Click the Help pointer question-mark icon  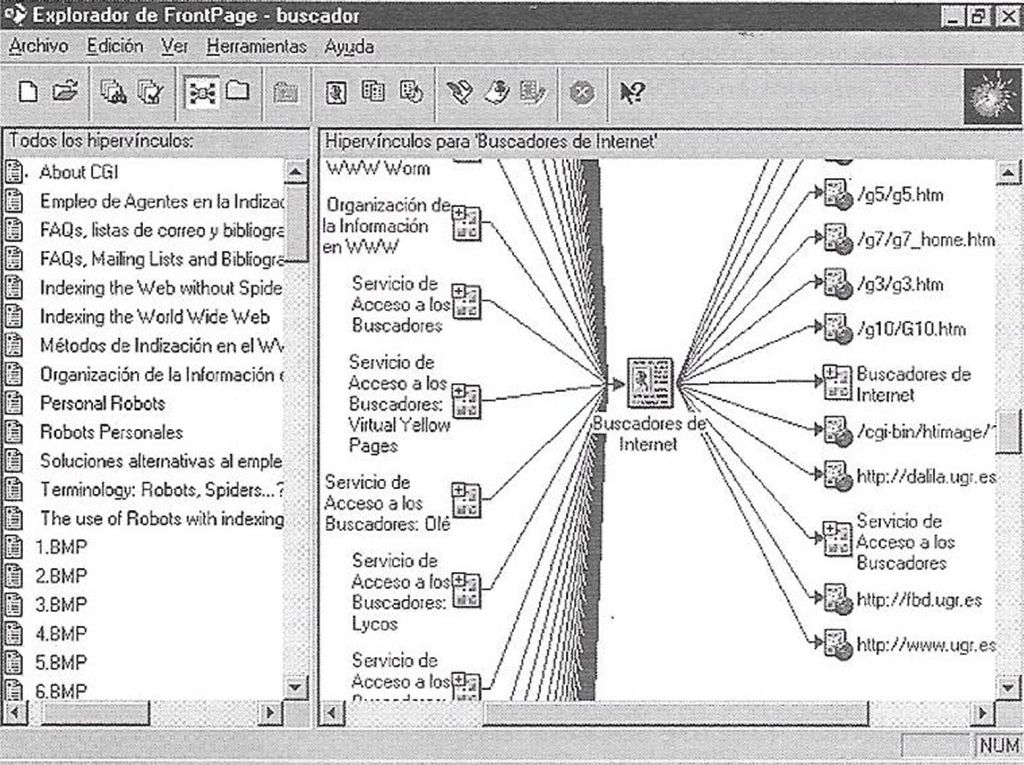point(632,93)
